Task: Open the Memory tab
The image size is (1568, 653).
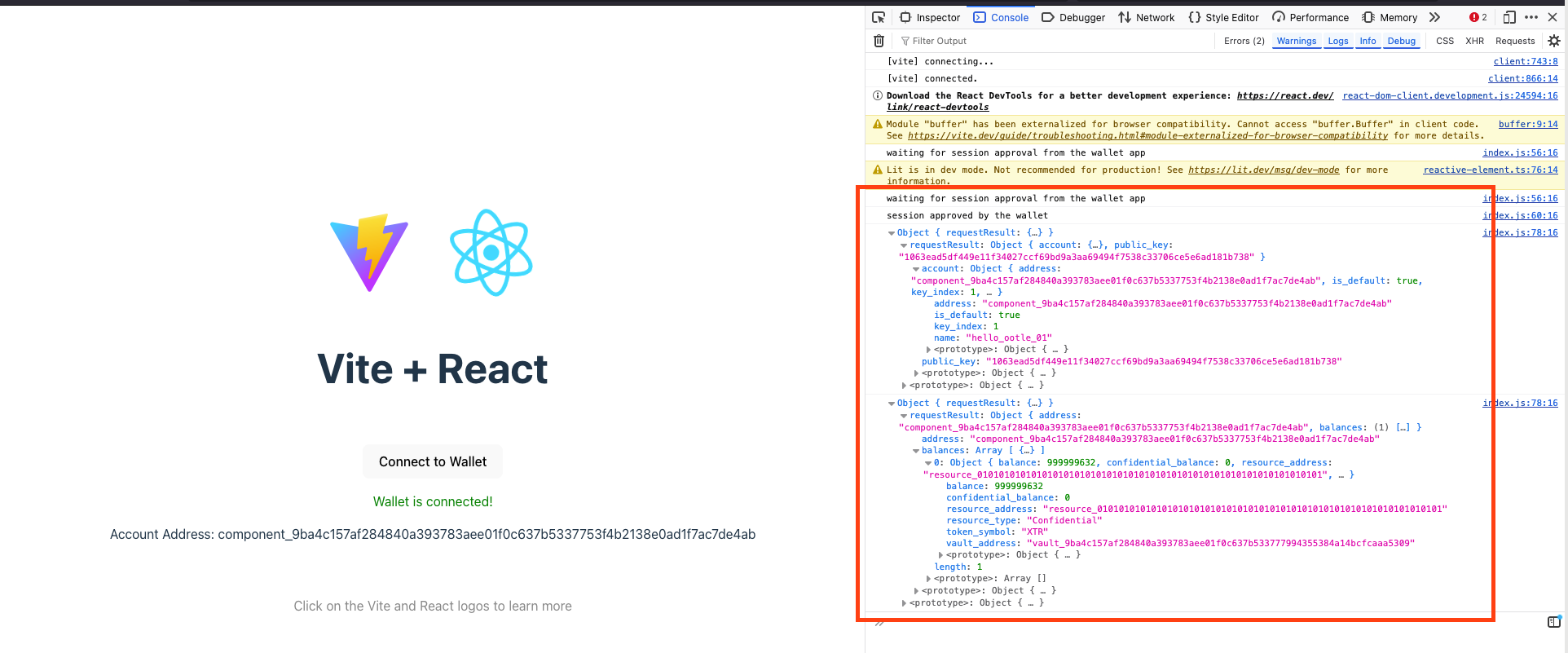Action: click(x=1390, y=17)
